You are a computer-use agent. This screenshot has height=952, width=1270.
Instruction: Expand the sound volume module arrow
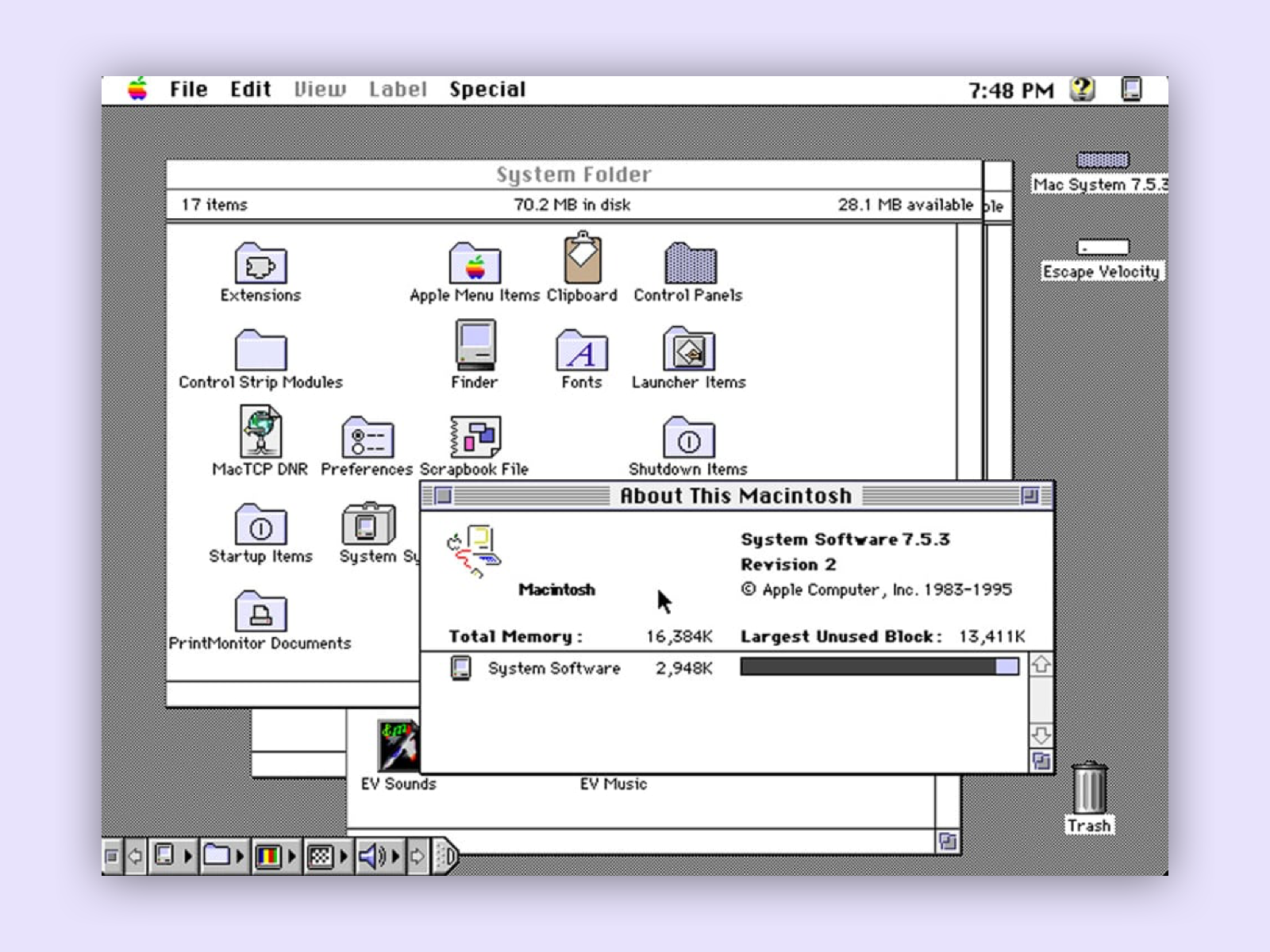(395, 856)
